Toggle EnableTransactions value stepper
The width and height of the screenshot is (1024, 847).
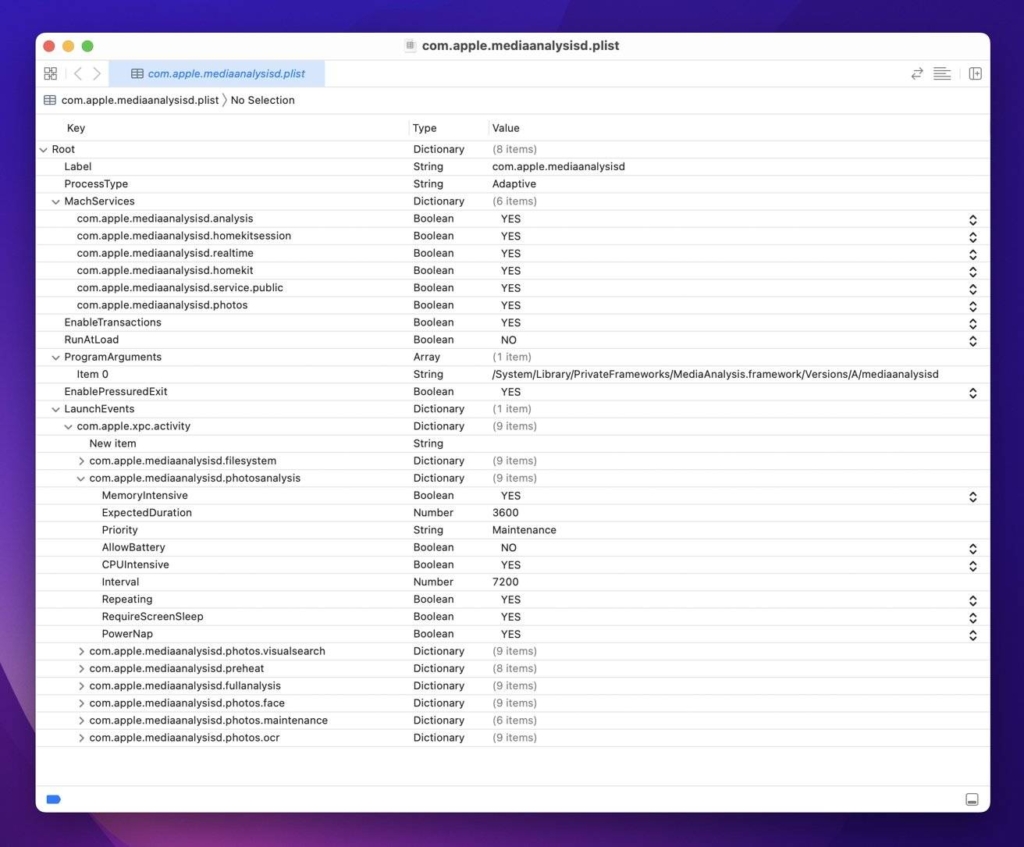click(x=971, y=323)
